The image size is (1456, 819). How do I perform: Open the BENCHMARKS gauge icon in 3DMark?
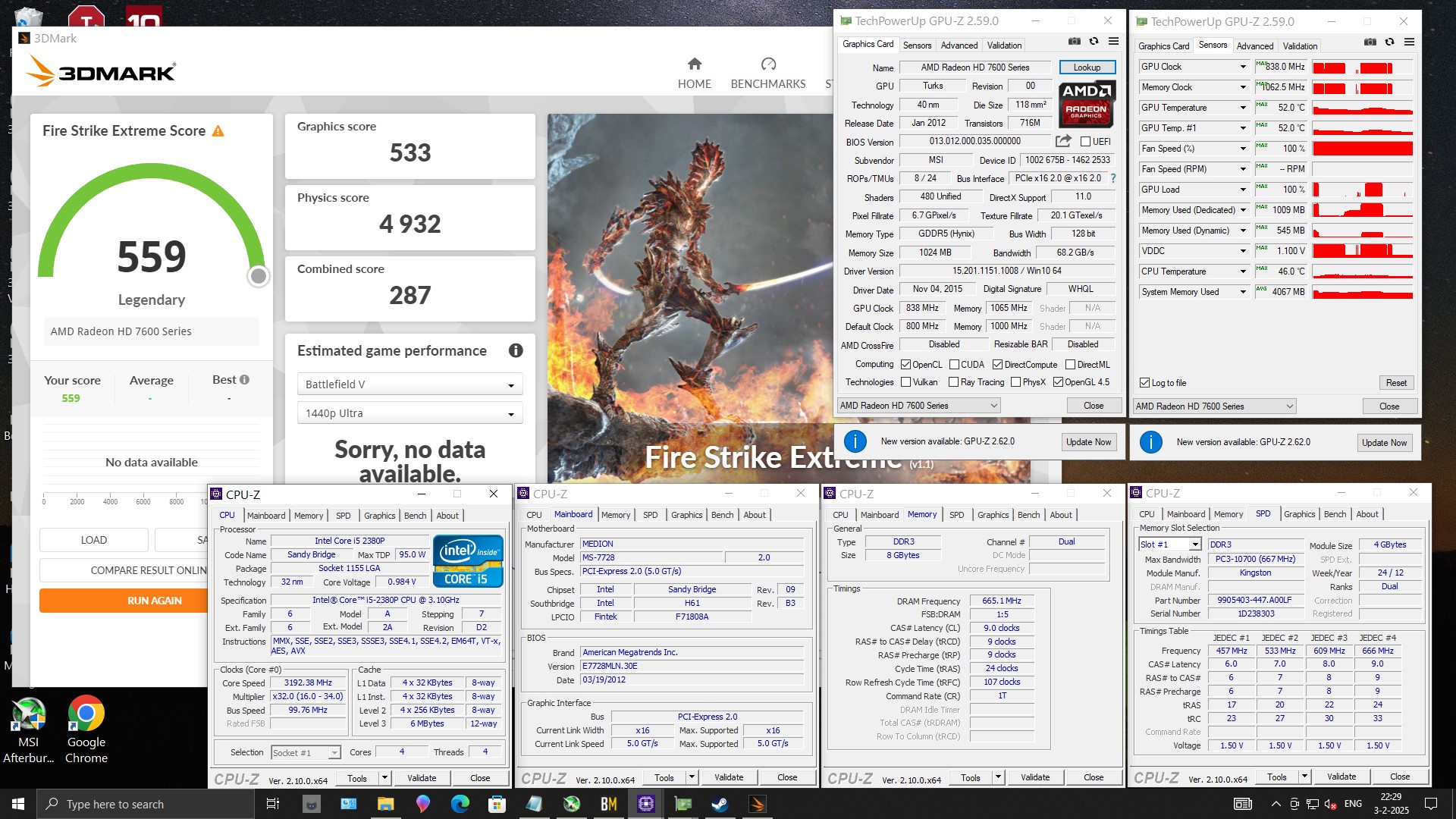click(x=768, y=64)
